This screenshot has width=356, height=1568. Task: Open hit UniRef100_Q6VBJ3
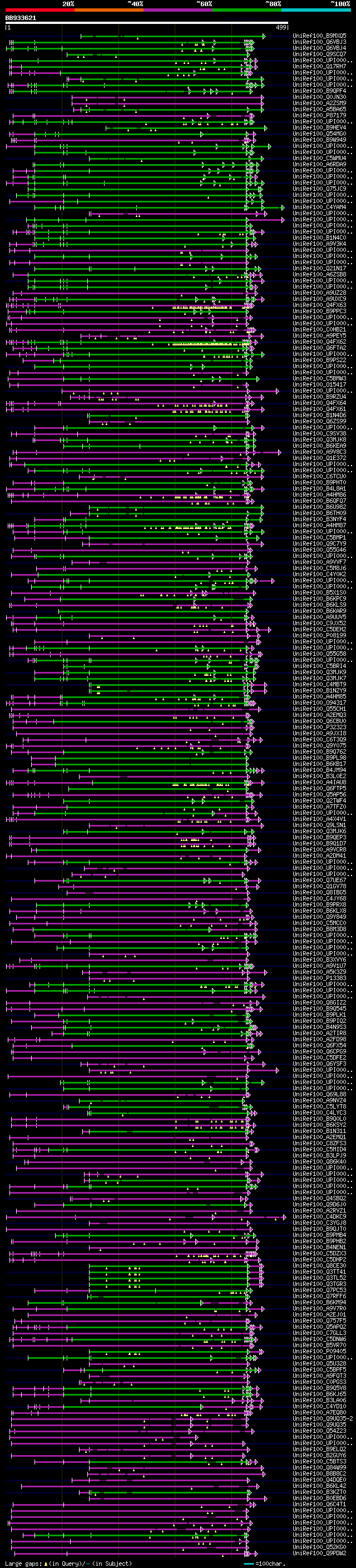click(319, 42)
